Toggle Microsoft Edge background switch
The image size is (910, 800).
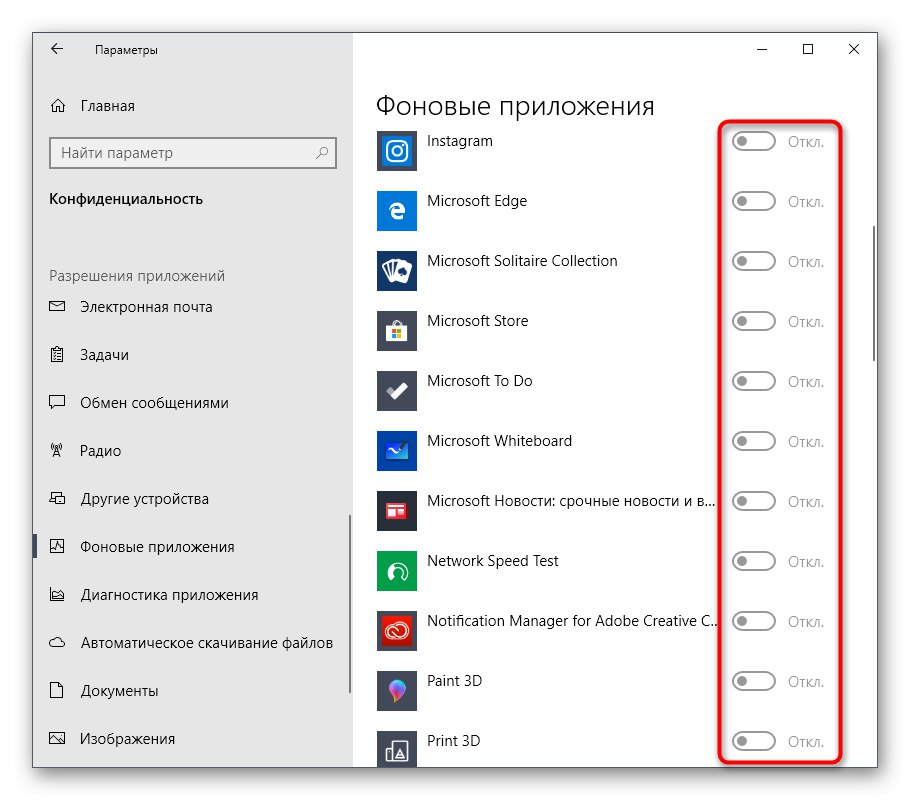(753, 201)
